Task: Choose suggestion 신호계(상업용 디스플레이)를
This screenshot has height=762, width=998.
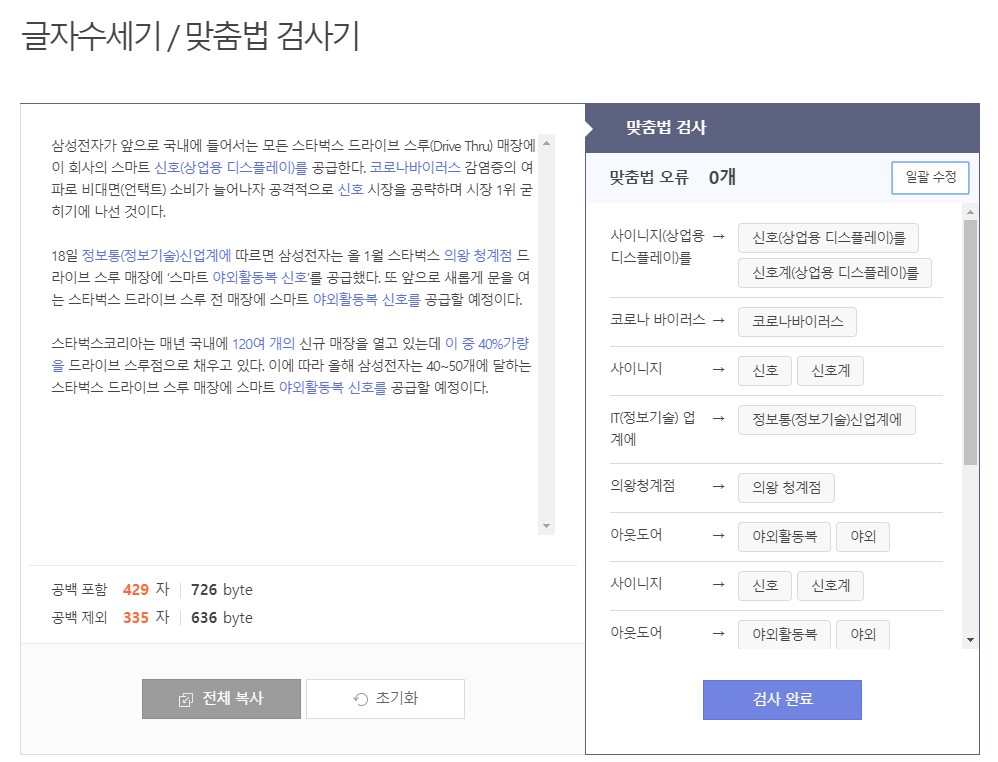Action: point(834,273)
